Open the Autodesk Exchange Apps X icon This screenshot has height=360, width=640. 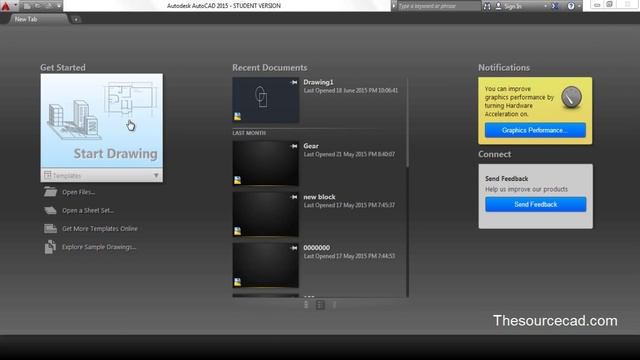tap(555, 6)
